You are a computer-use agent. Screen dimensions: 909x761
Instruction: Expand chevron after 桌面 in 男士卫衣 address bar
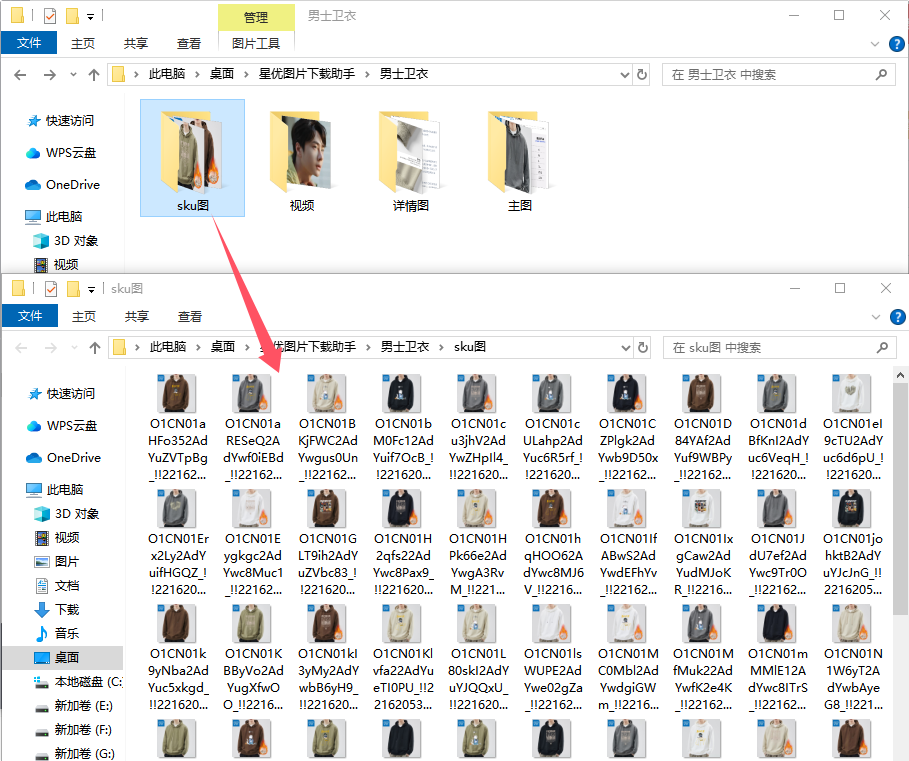[x=246, y=74]
